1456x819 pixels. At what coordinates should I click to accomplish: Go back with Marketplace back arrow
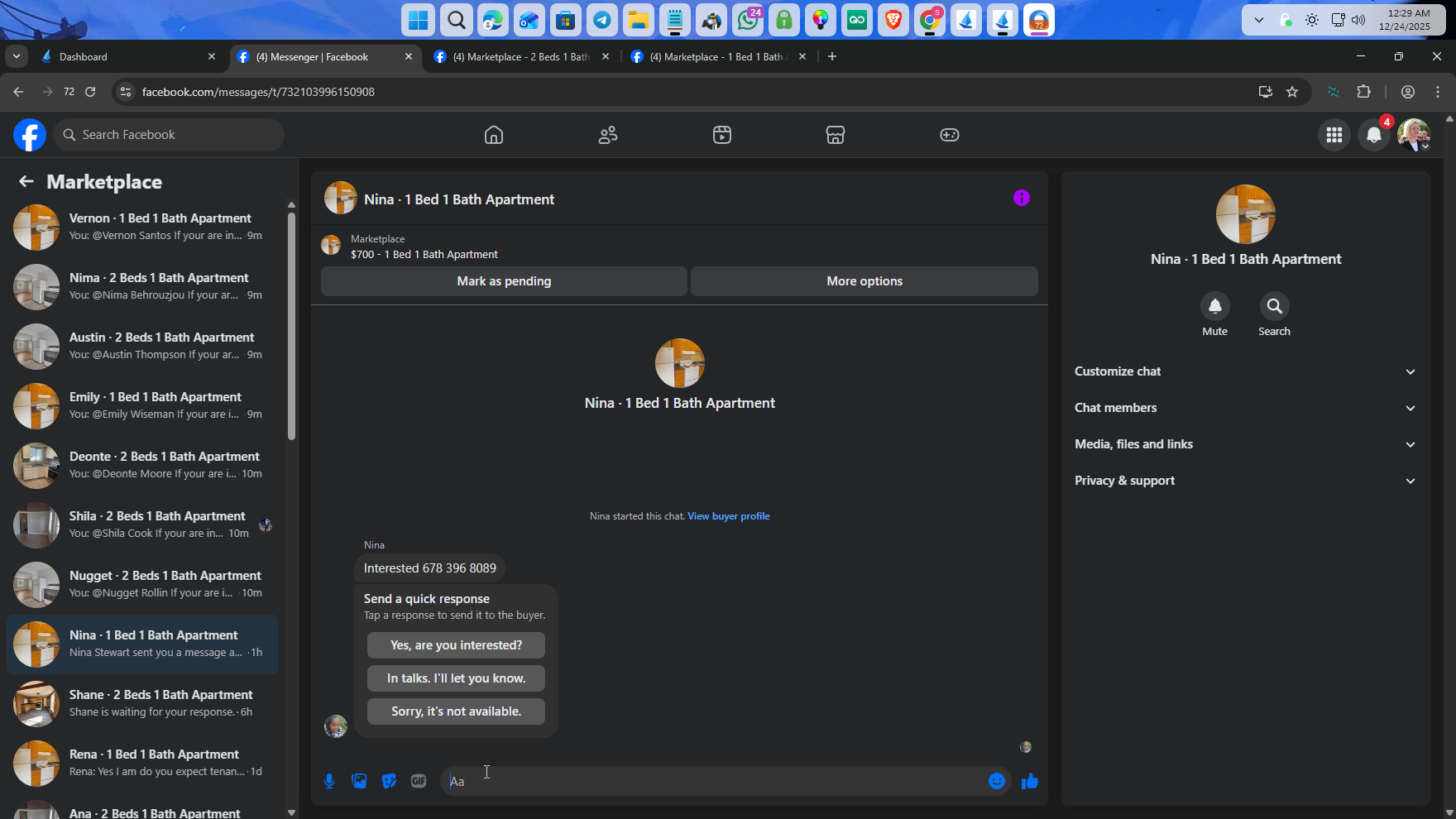tap(26, 181)
